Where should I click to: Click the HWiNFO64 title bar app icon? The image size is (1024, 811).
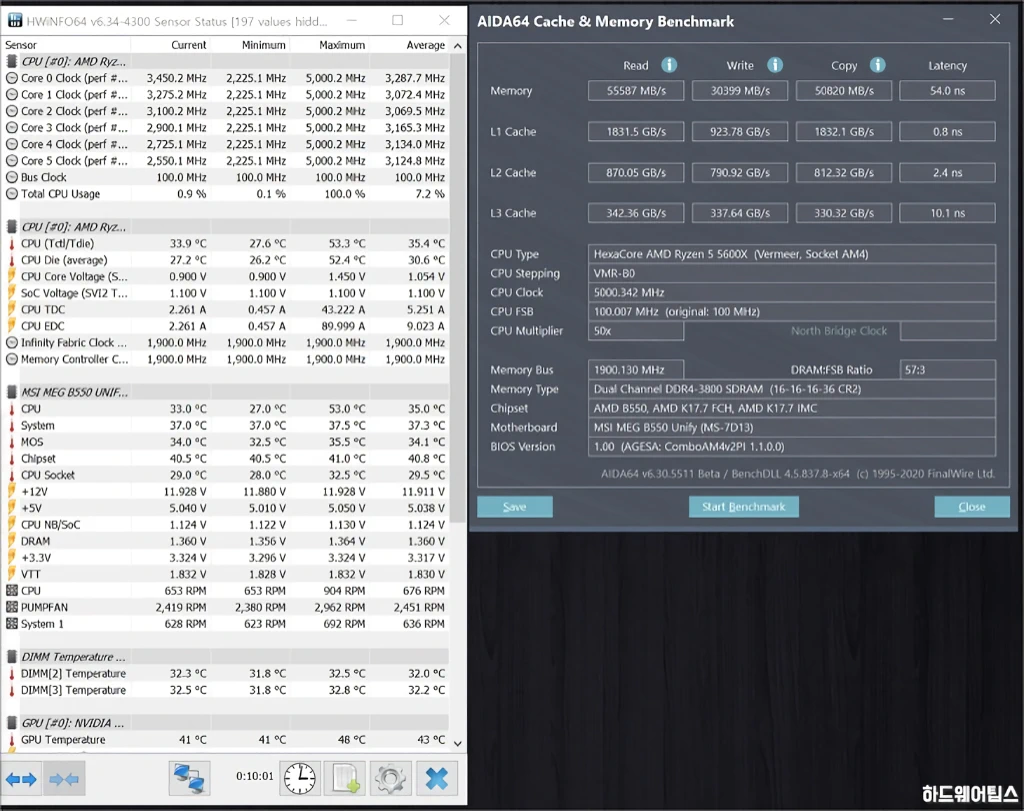point(14,21)
